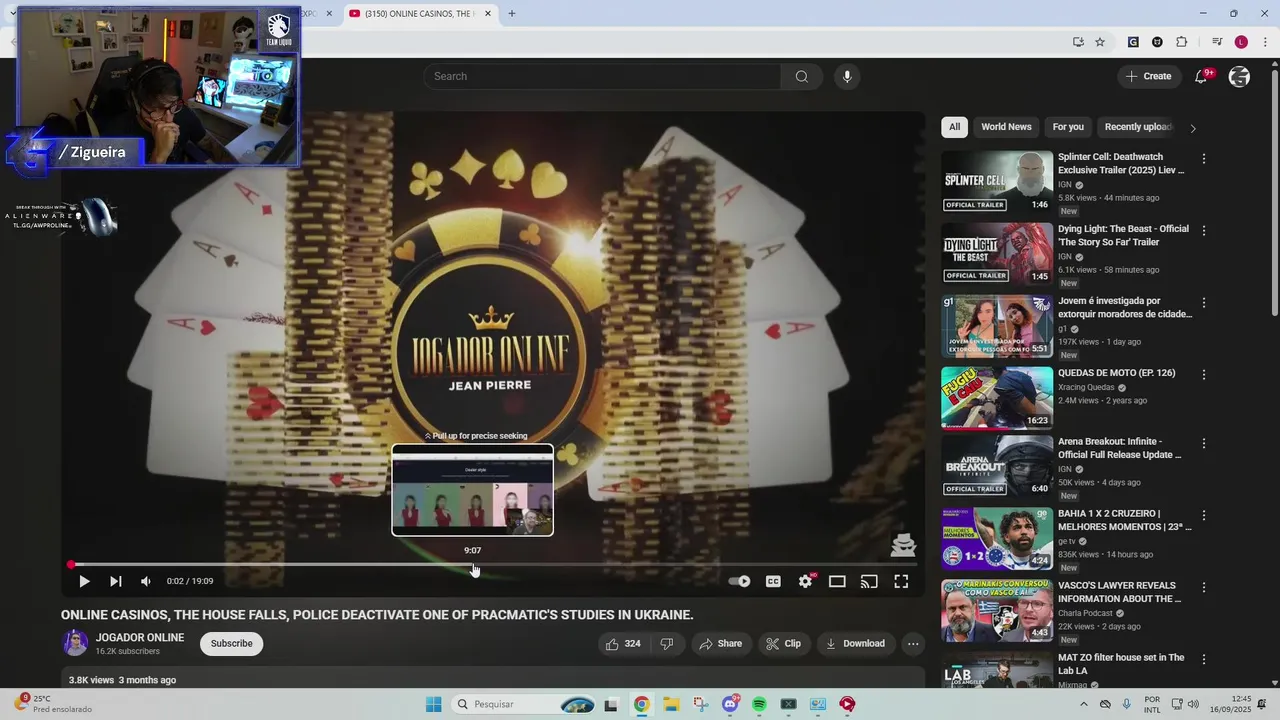Show more filter chips with right arrow
The width and height of the screenshot is (1280, 720).
(1192, 128)
